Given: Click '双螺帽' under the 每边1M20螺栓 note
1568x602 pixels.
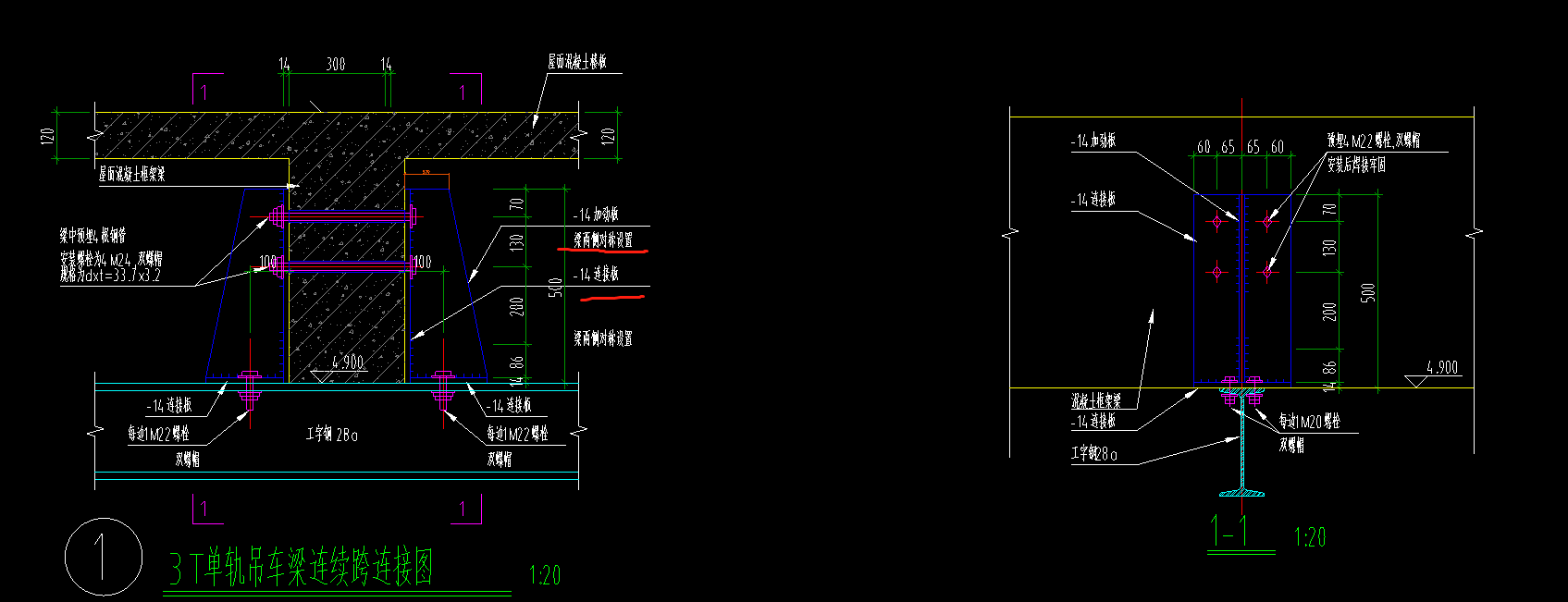Looking at the screenshot, I should [x=1291, y=445].
